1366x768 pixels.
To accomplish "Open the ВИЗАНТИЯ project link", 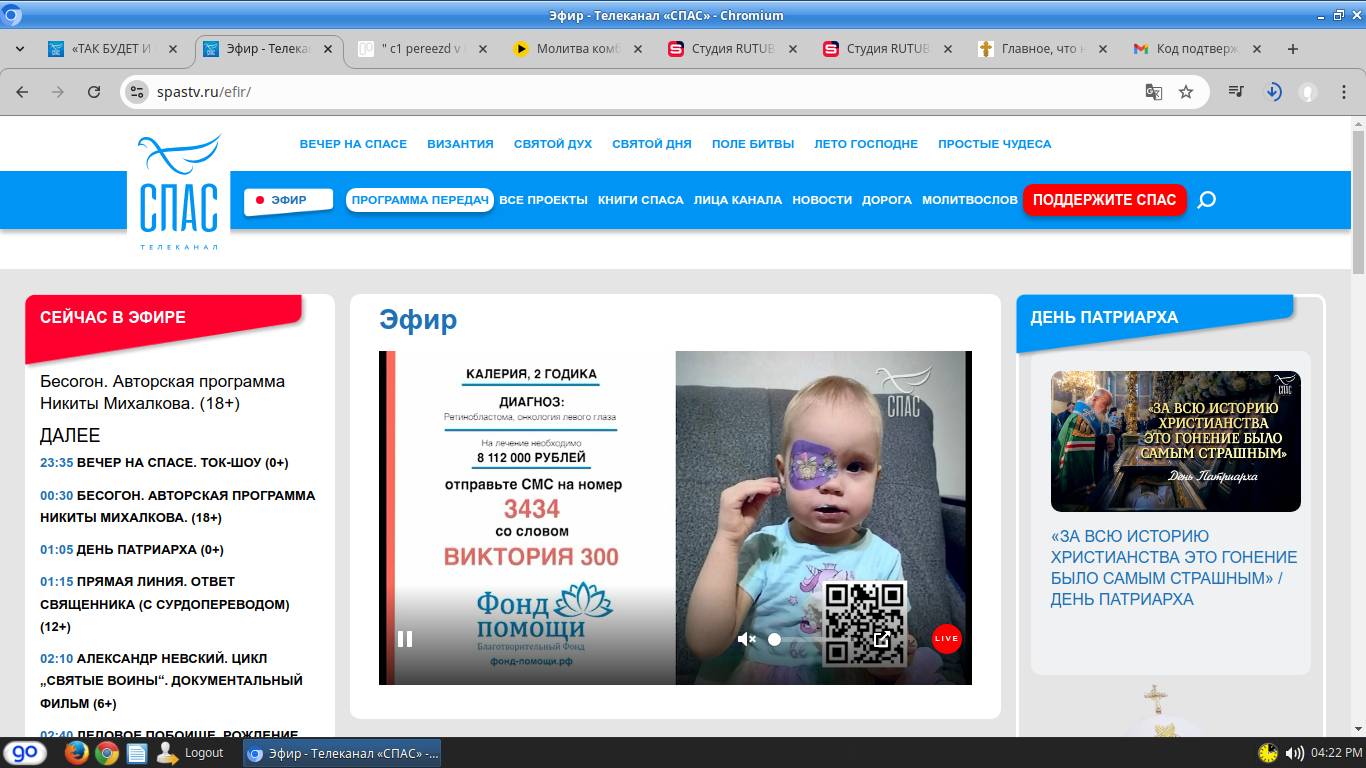I will (460, 144).
